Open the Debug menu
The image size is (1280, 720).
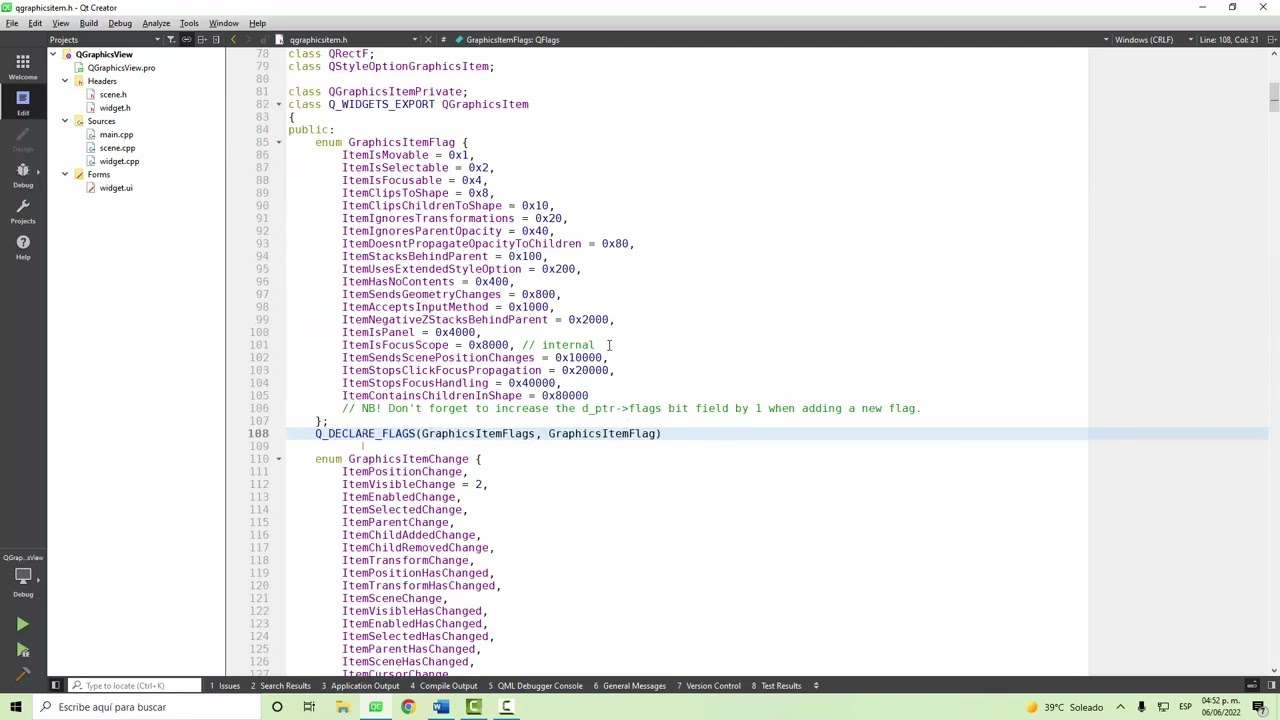(x=120, y=23)
